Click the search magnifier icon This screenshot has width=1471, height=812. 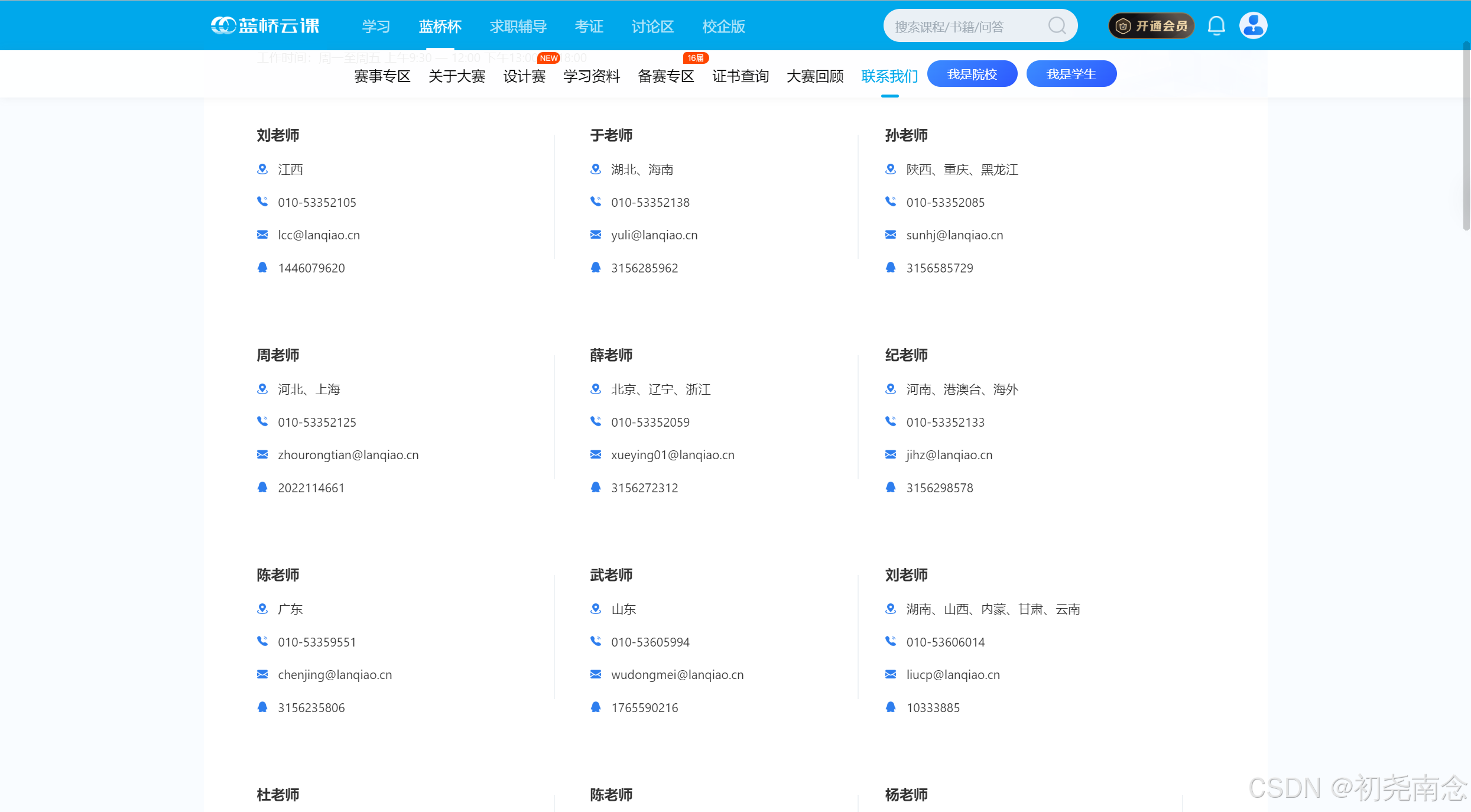(1057, 26)
